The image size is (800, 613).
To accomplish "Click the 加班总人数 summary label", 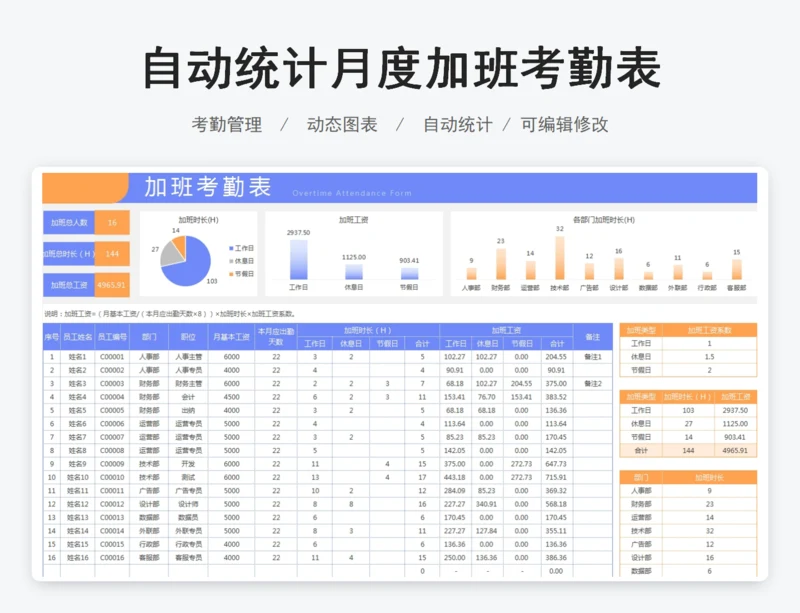I will pos(69,223).
